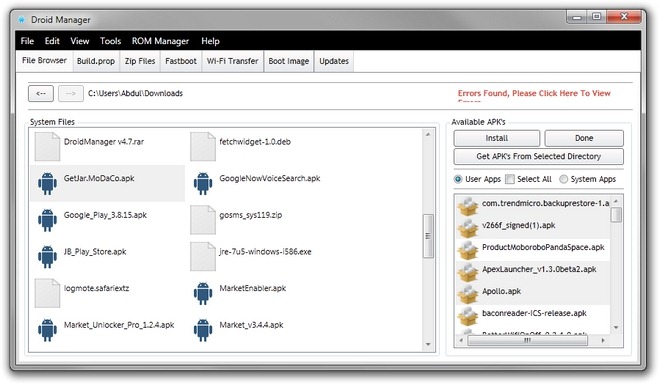Viewport: 660px width, 385px height.
Task: Select the Market_Unlocker_Pro_1.2.4.apk file name
Action: pos(119,325)
